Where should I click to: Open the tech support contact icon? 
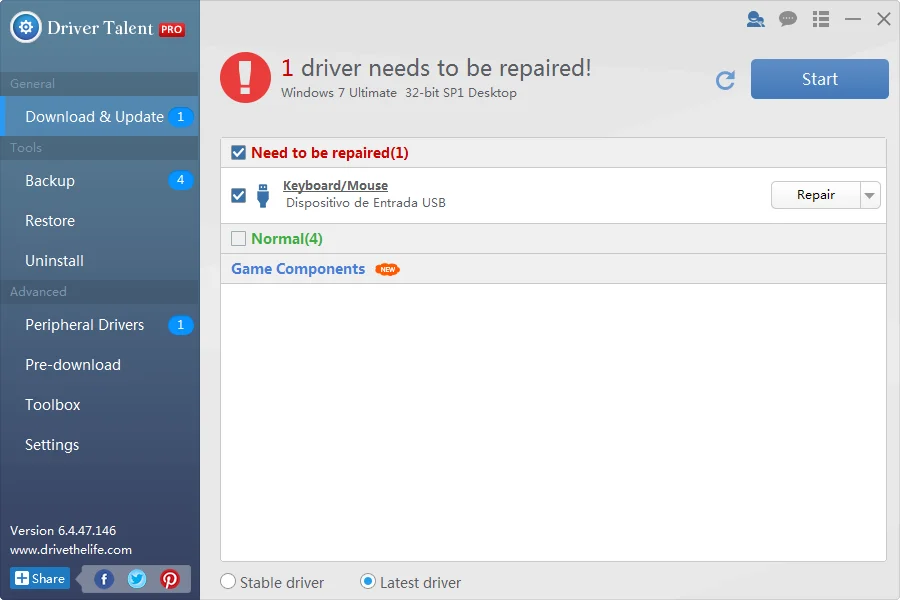[x=756, y=18]
